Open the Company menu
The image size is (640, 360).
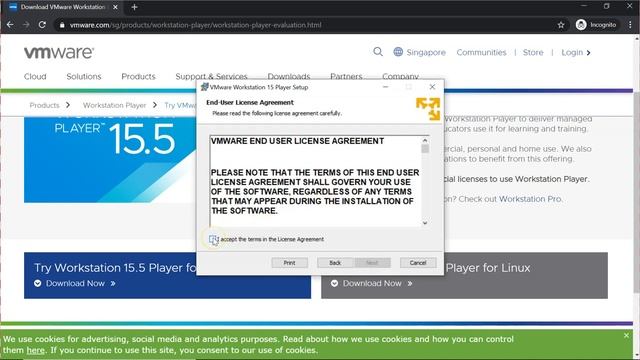(400, 76)
